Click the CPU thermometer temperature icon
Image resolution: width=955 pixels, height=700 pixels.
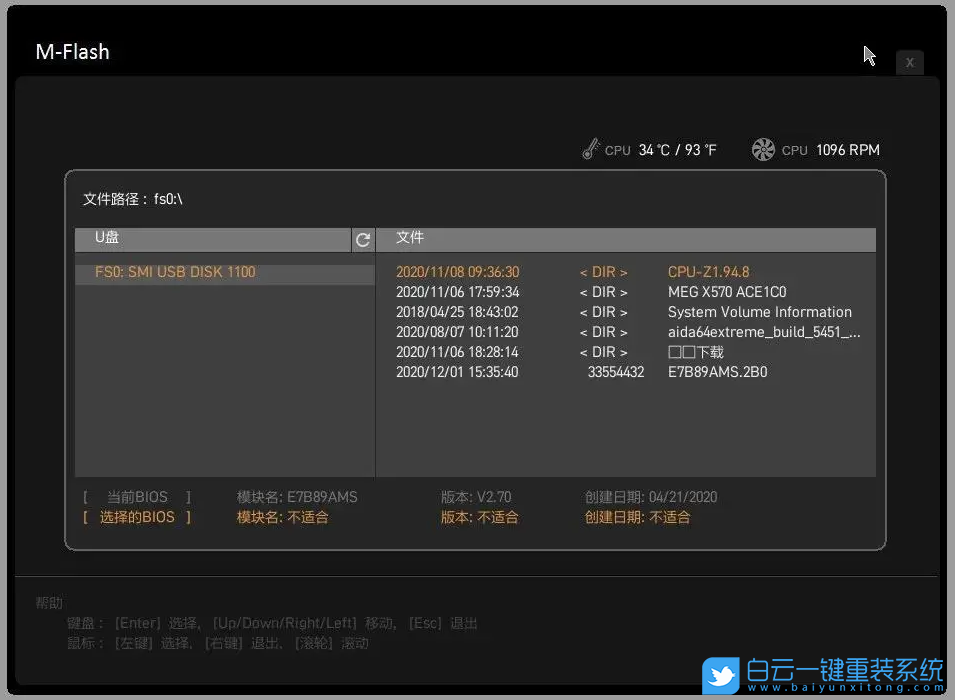(x=593, y=149)
